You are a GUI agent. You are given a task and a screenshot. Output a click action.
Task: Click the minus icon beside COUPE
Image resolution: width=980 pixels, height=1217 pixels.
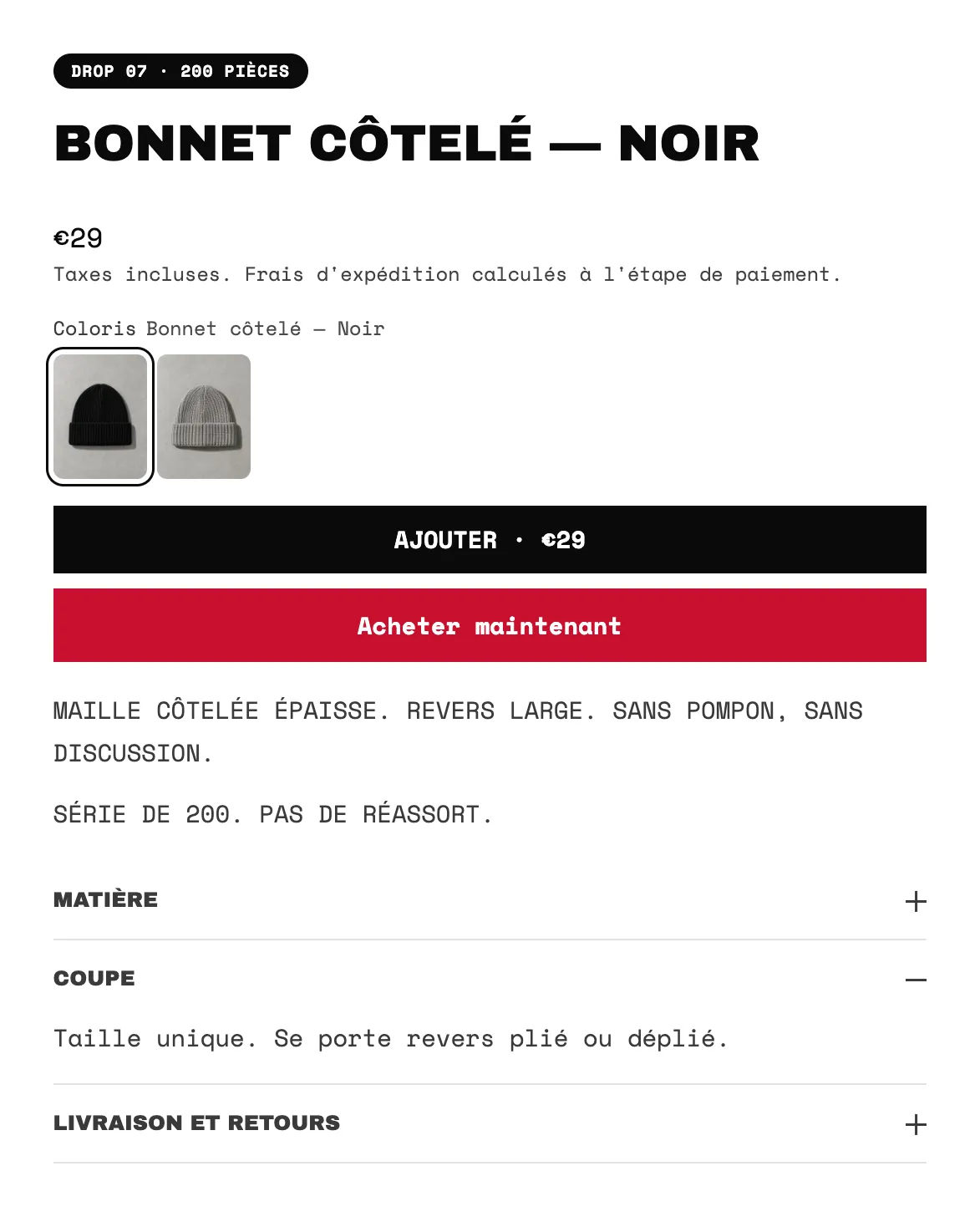pyautogui.click(x=916, y=980)
